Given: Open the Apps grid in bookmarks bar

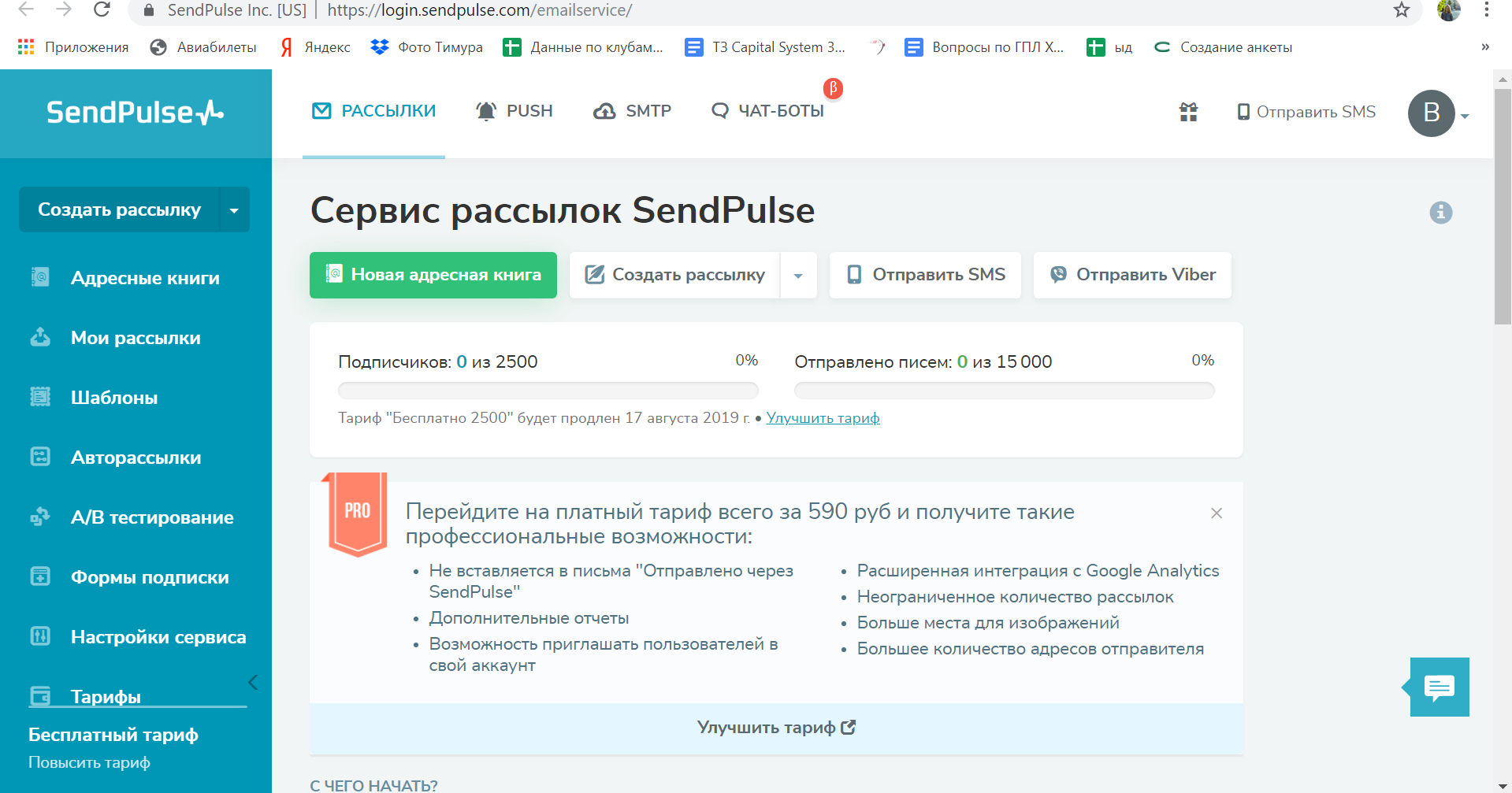Looking at the screenshot, I should click(x=26, y=47).
